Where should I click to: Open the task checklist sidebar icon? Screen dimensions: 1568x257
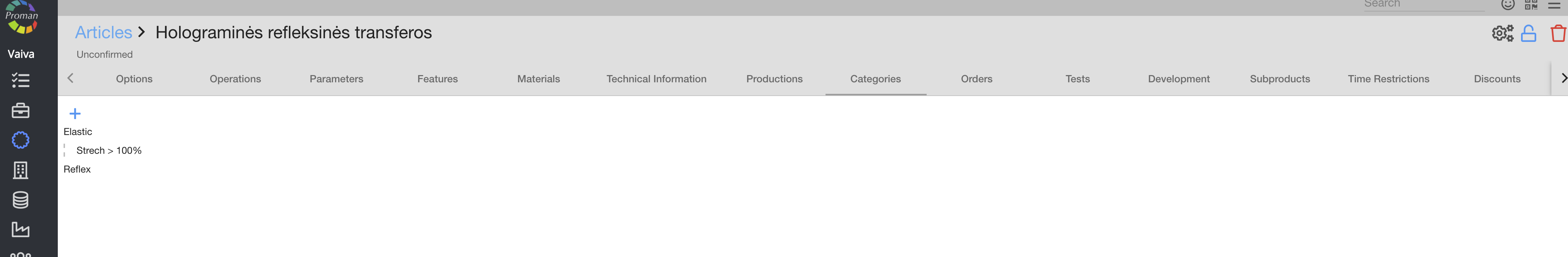(20, 80)
